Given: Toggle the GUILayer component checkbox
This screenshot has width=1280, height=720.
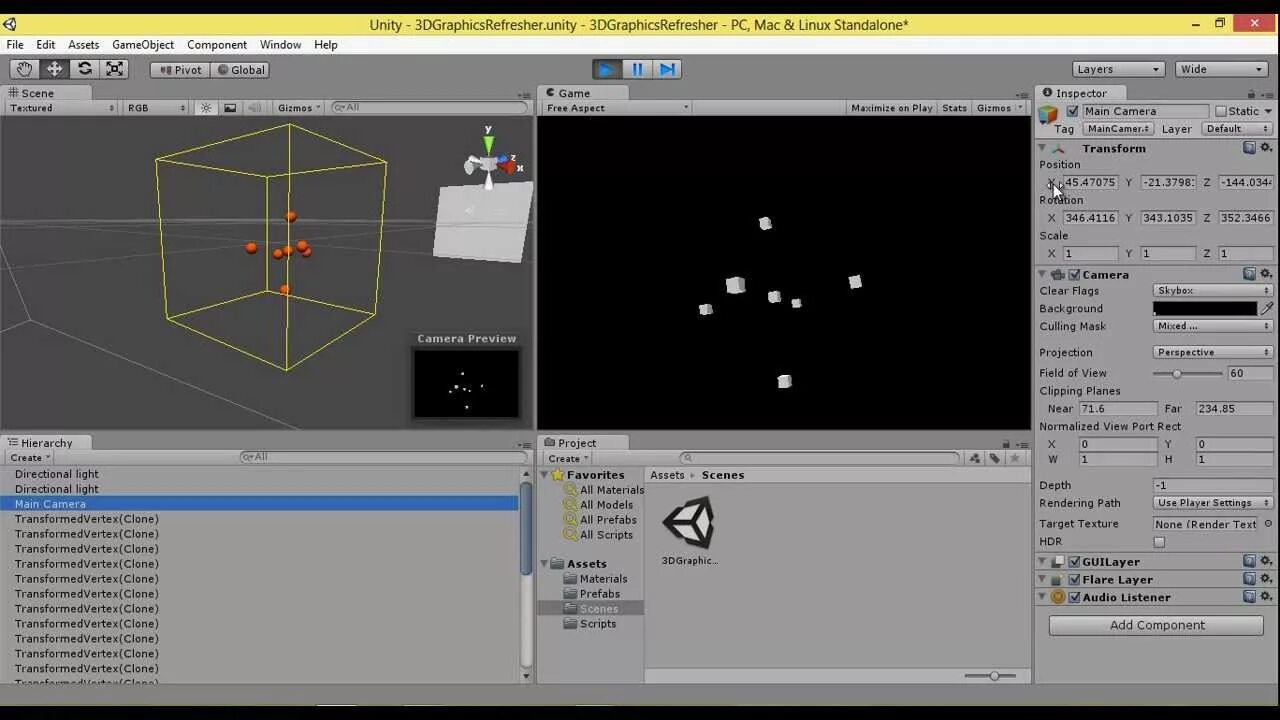Looking at the screenshot, I should (x=1074, y=562).
